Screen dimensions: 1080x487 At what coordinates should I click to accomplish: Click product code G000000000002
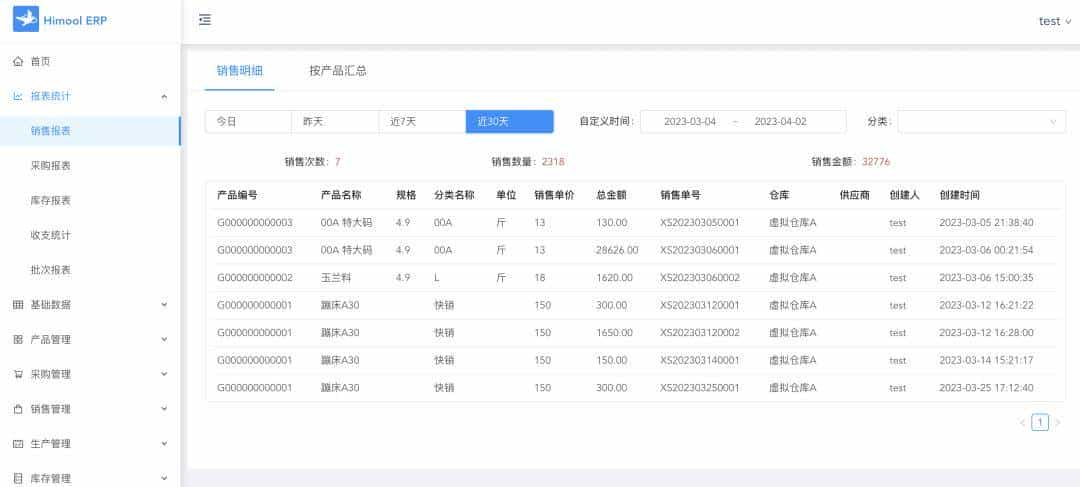255,278
